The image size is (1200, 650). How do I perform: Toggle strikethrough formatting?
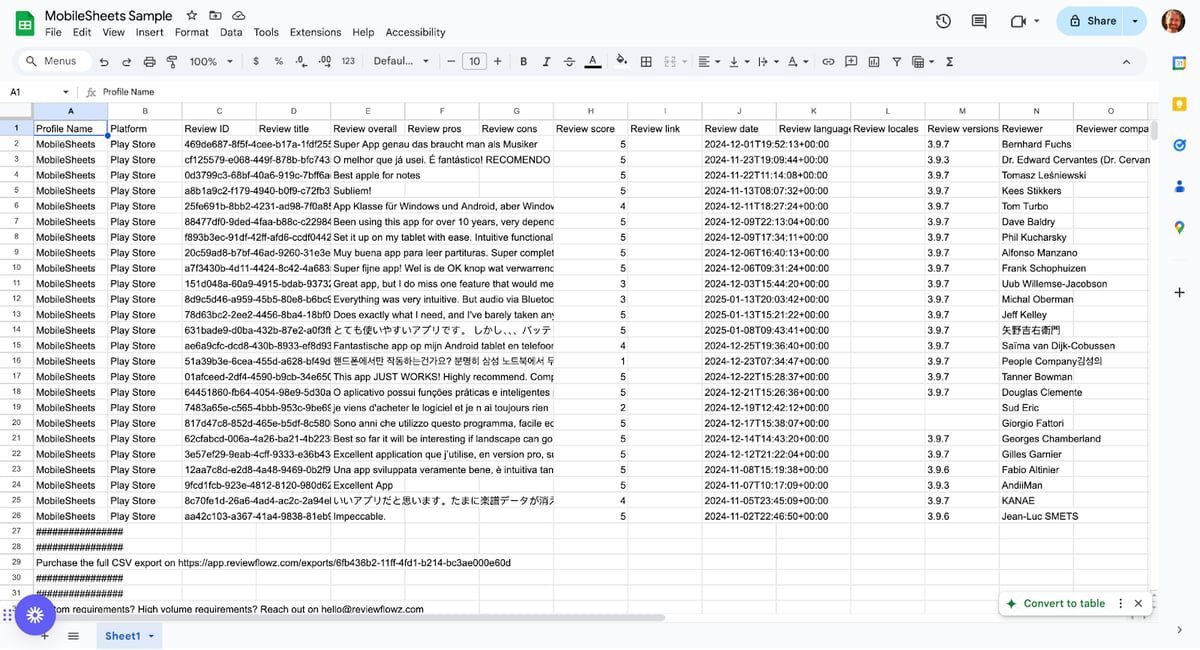569,61
